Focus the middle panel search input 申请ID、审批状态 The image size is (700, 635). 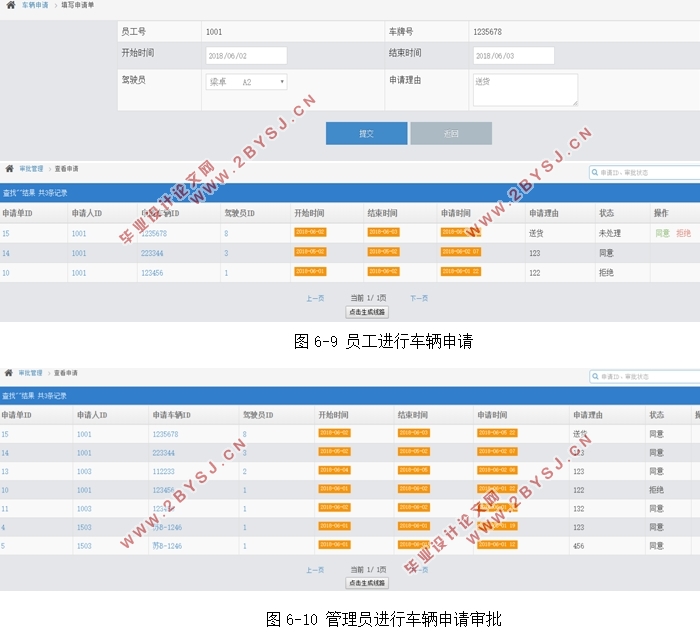click(x=645, y=172)
